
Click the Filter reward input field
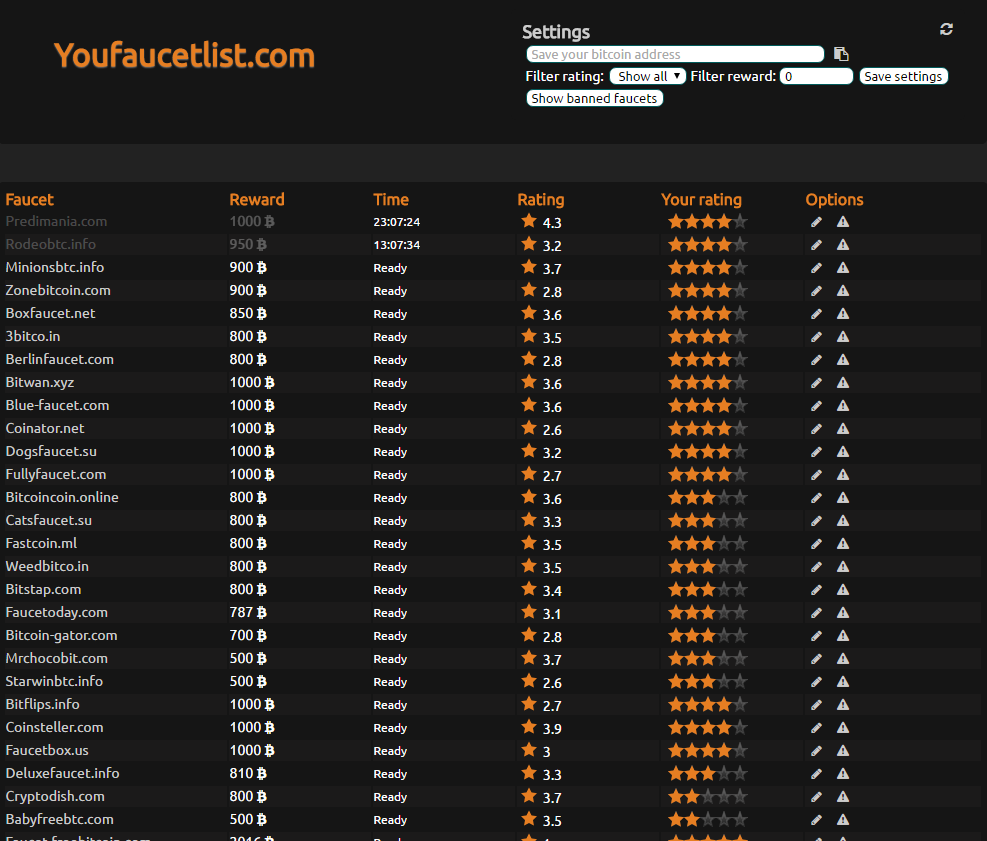[816, 76]
